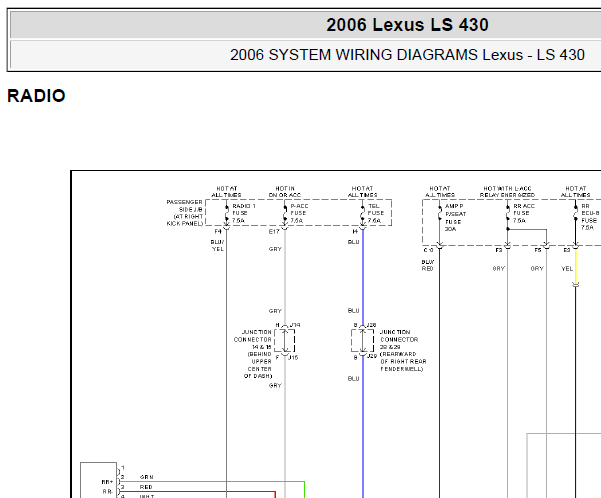Click the yellow wire segment below RR ECU-B fuse
The height and width of the screenshot is (498, 601).
tap(575, 265)
